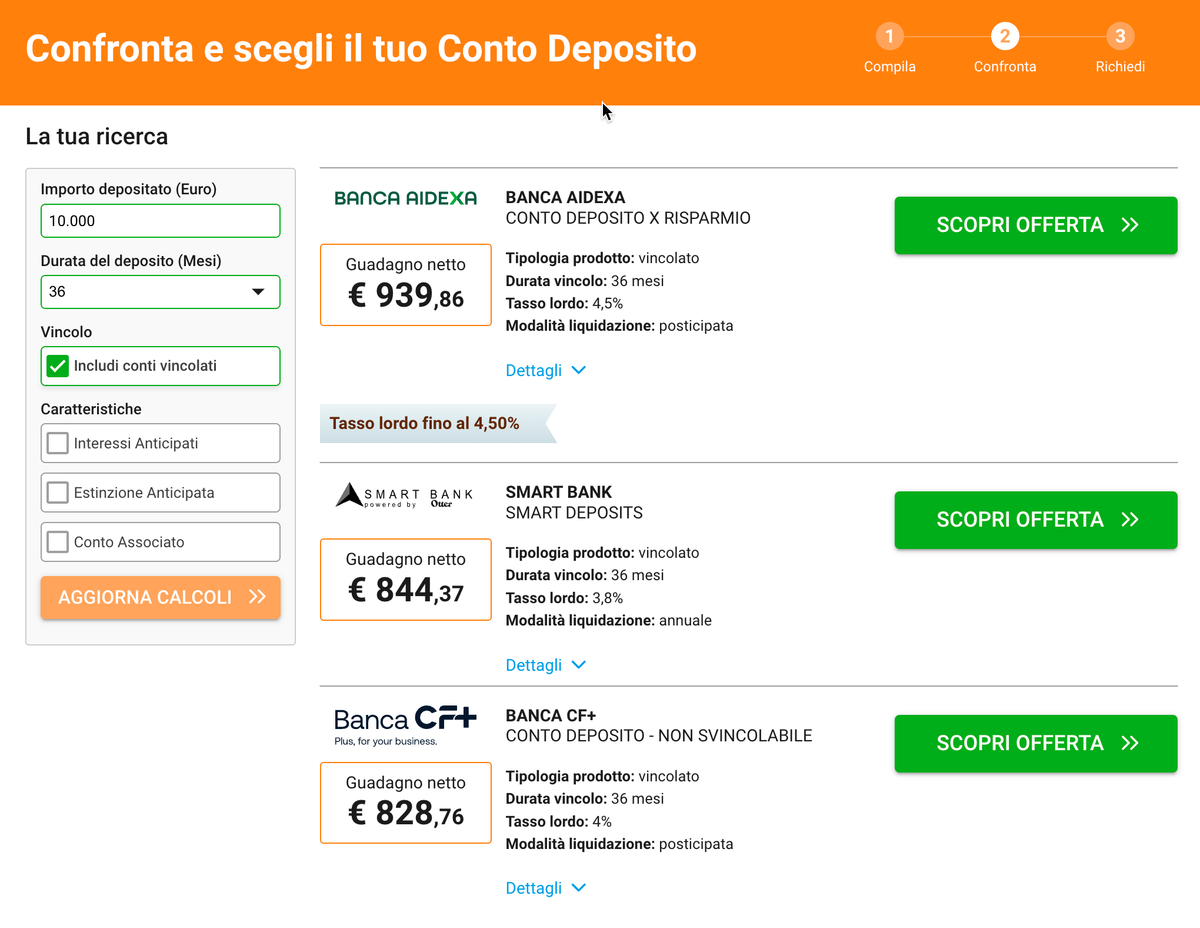Open Scopri Offerta for Smart Bank
Screen dimensions: 1200x928
pos(1036,520)
